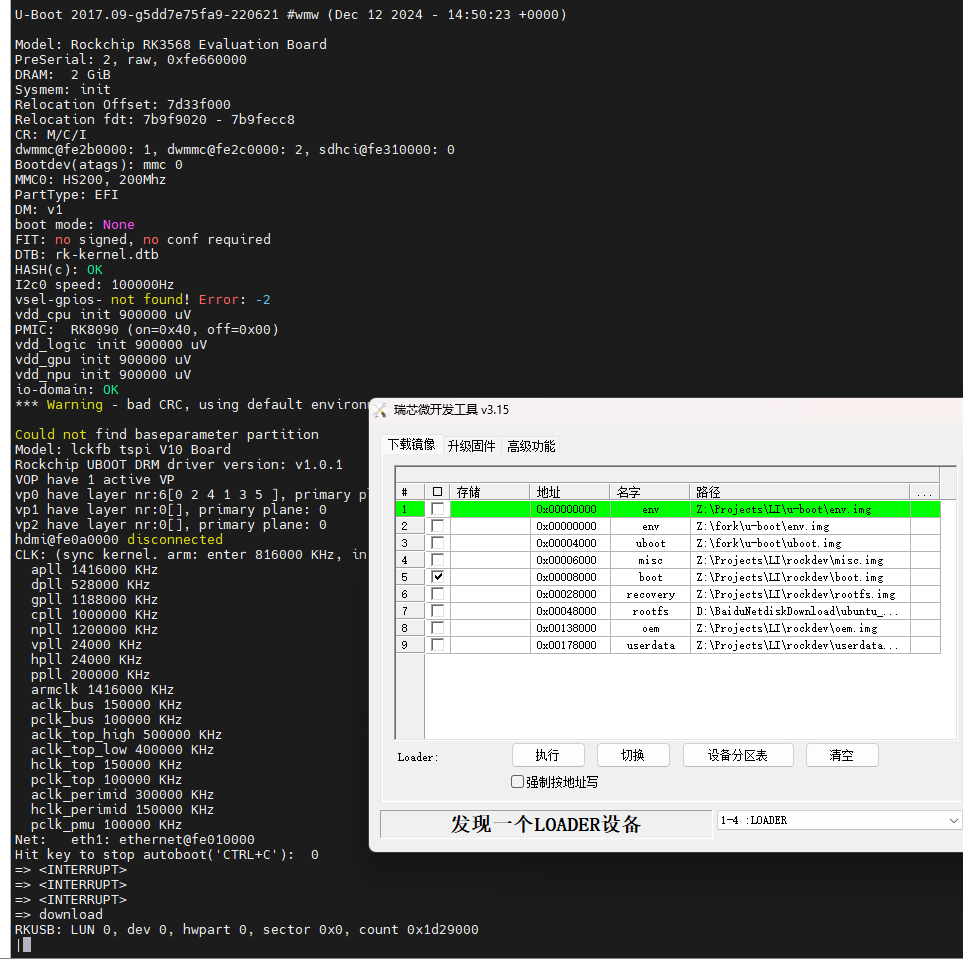Click the U-Boot version line in terminal

point(290,15)
